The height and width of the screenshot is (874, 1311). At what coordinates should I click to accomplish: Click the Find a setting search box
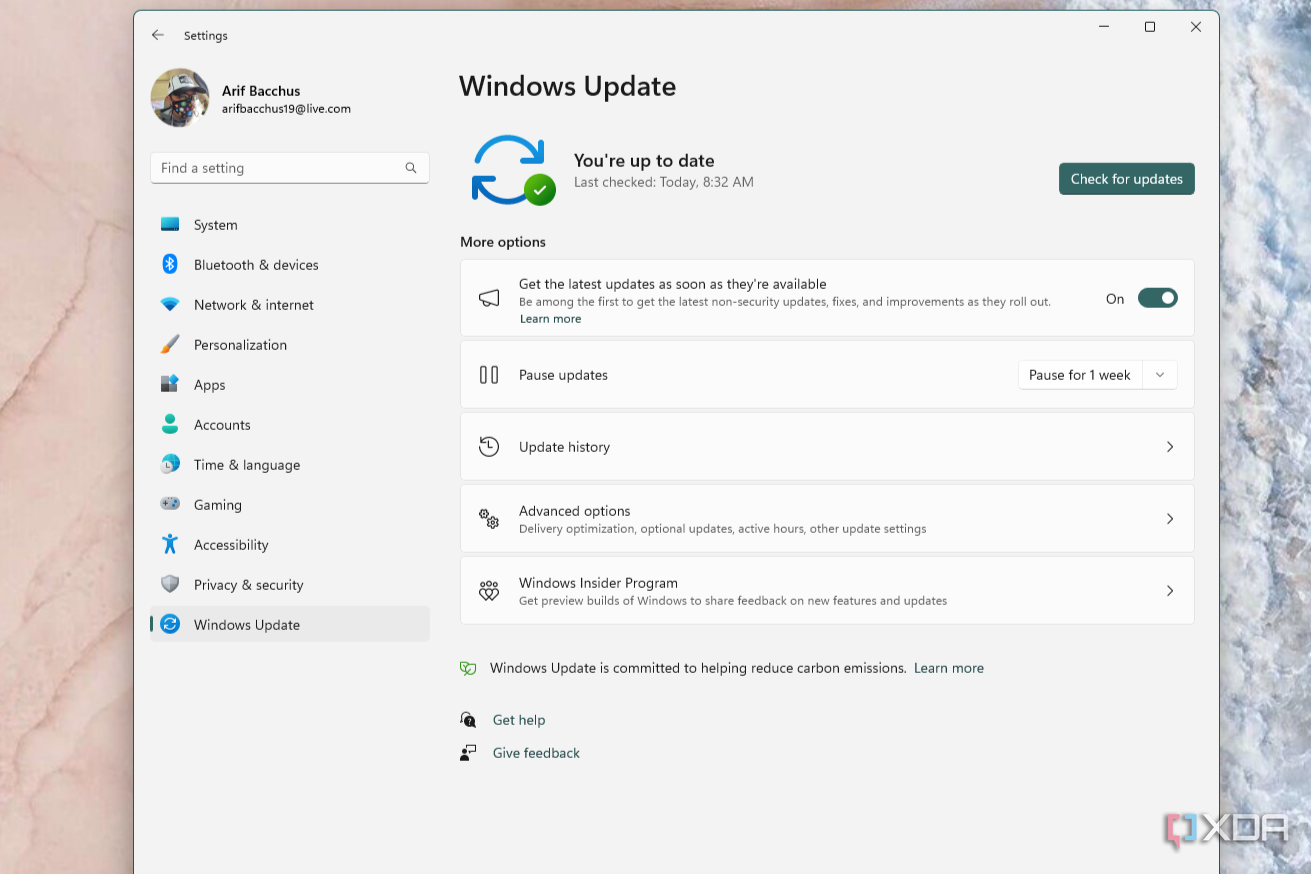tap(290, 168)
